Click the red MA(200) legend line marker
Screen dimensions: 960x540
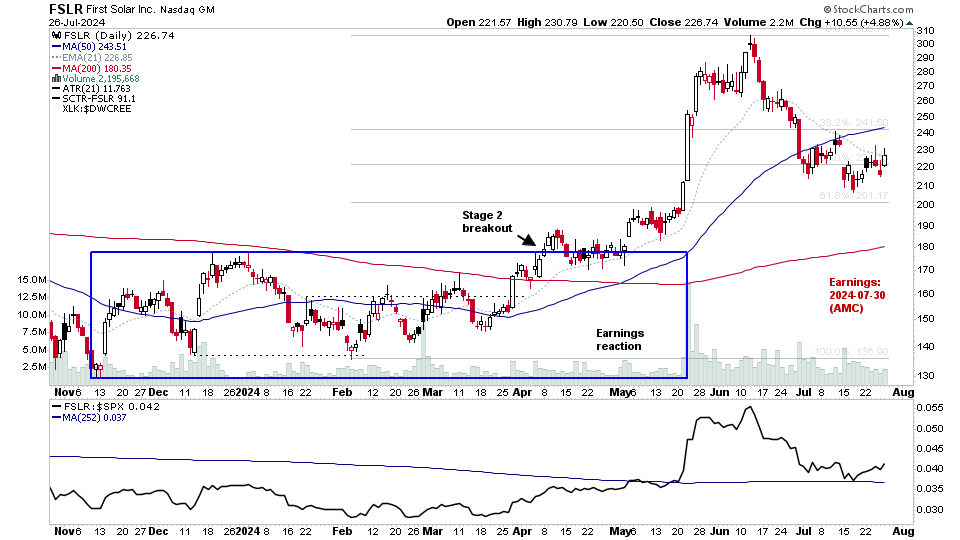tap(56, 69)
